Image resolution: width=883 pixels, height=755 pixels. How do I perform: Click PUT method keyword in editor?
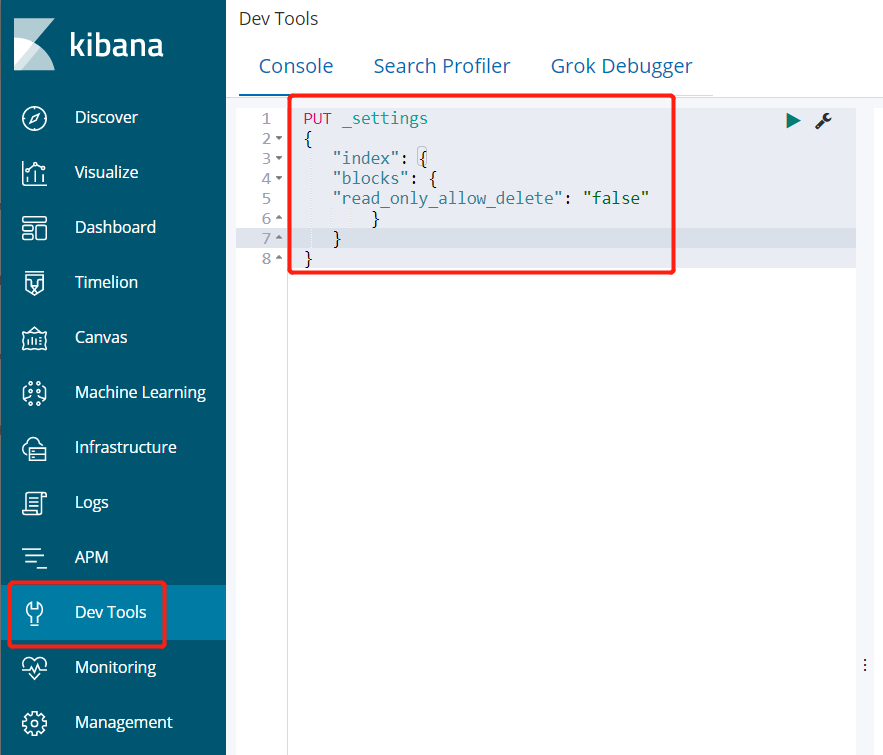pos(318,119)
